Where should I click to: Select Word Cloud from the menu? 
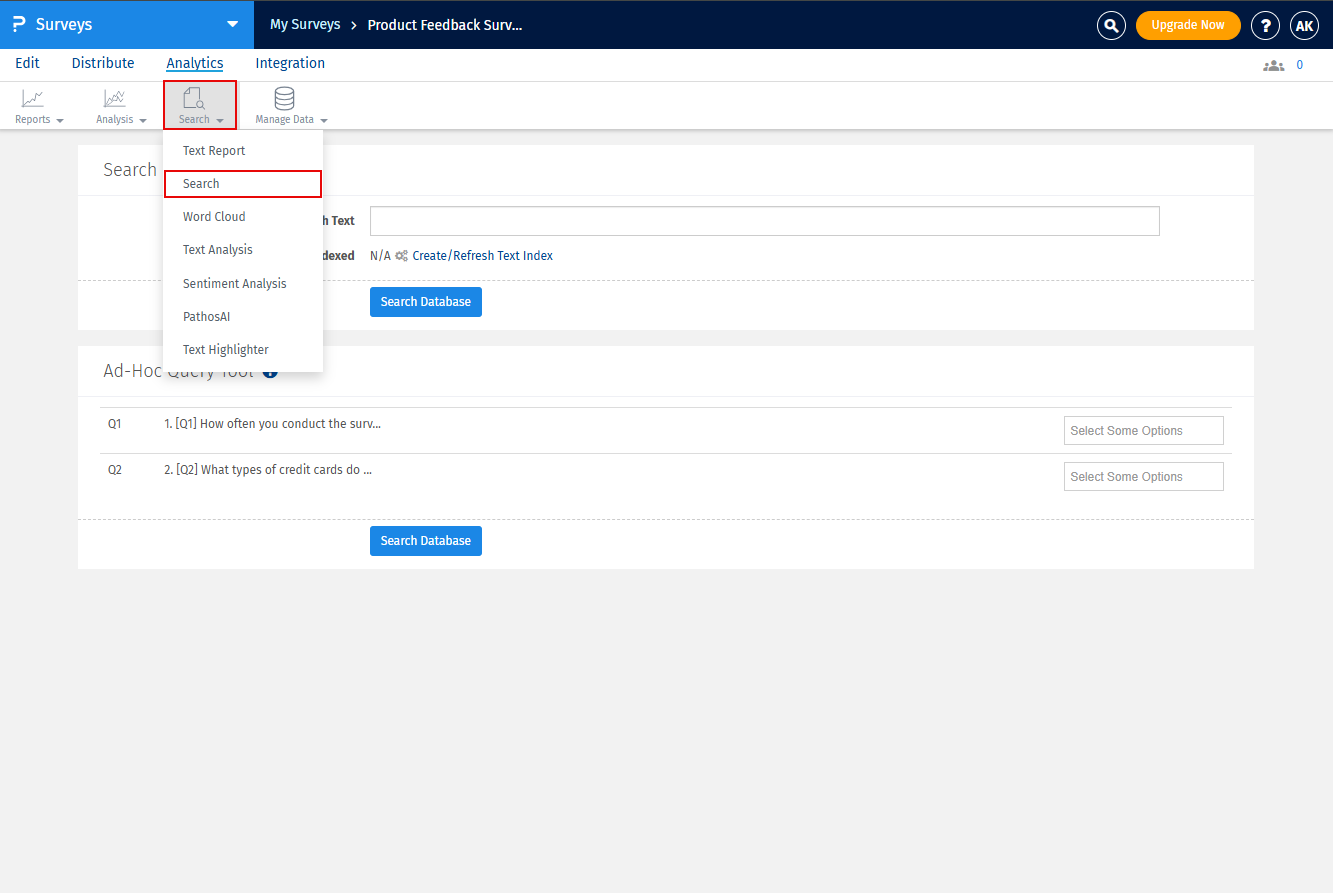214,217
